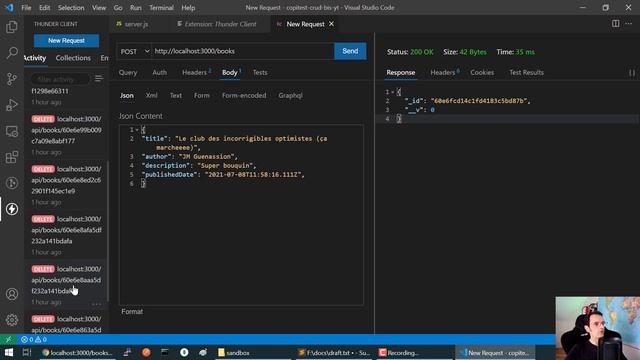Open the Accounts icon in activity bar

[12, 294]
